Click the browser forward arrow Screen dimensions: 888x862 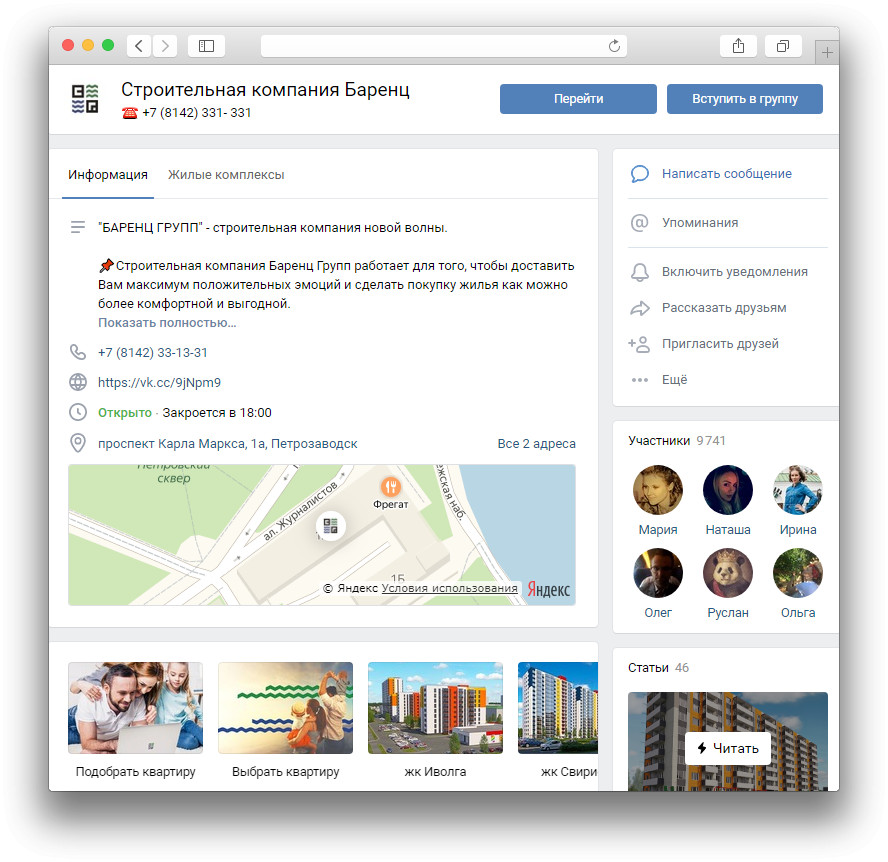[165, 46]
